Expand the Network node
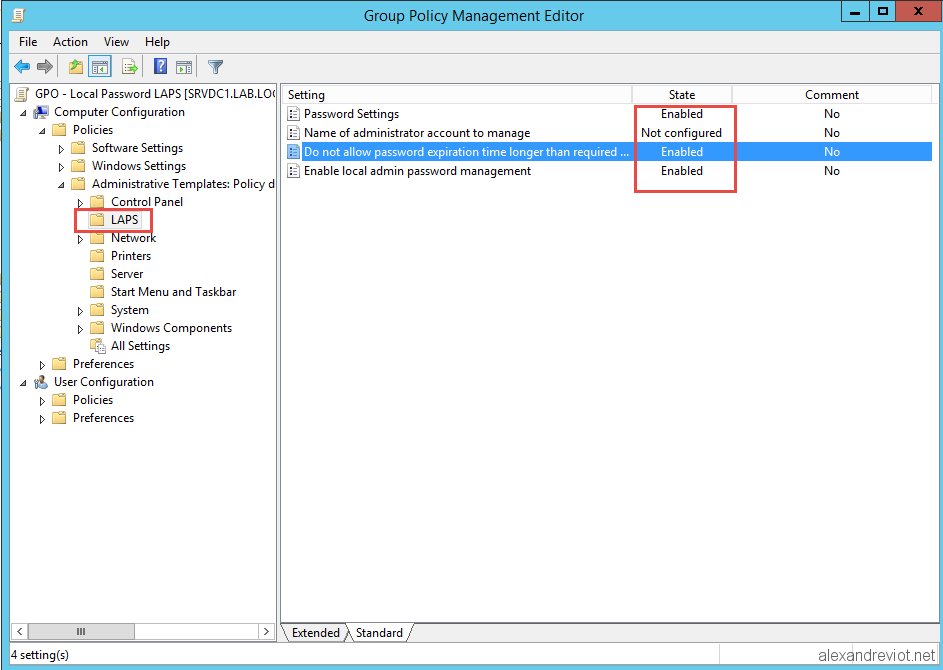 80,239
